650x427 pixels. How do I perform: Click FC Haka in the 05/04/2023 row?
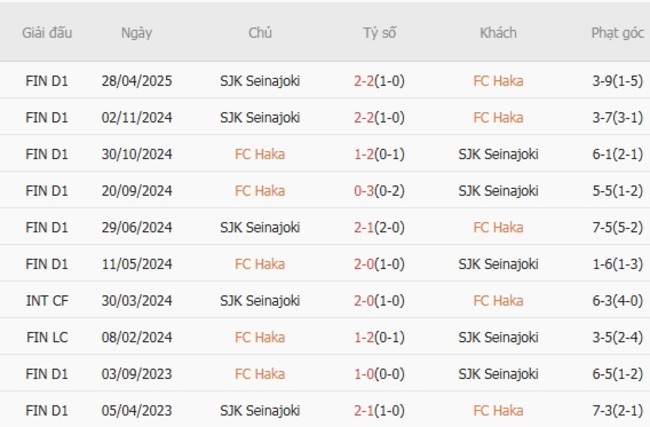point(498,410)
